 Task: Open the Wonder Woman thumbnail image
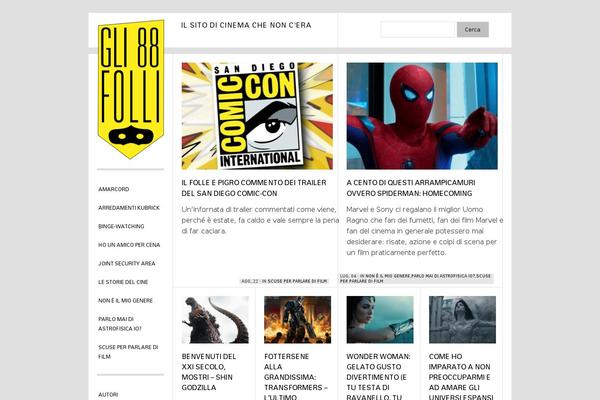pos(380,320)
